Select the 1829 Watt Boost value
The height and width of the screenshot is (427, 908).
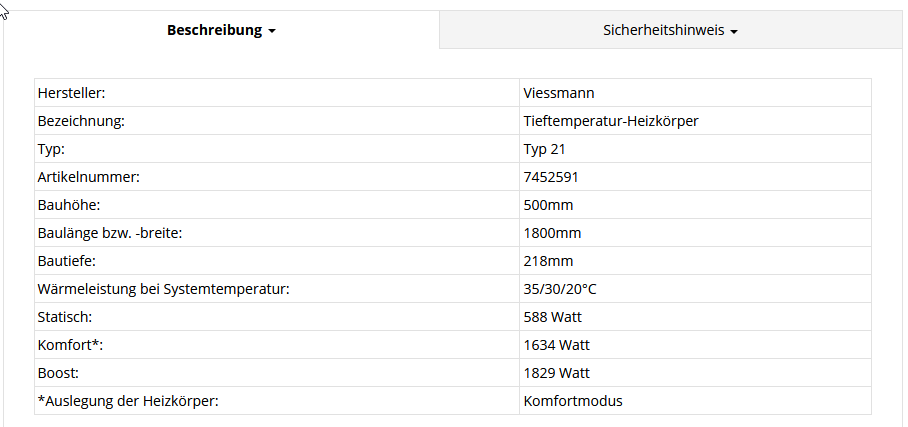(x=556, y=373)
